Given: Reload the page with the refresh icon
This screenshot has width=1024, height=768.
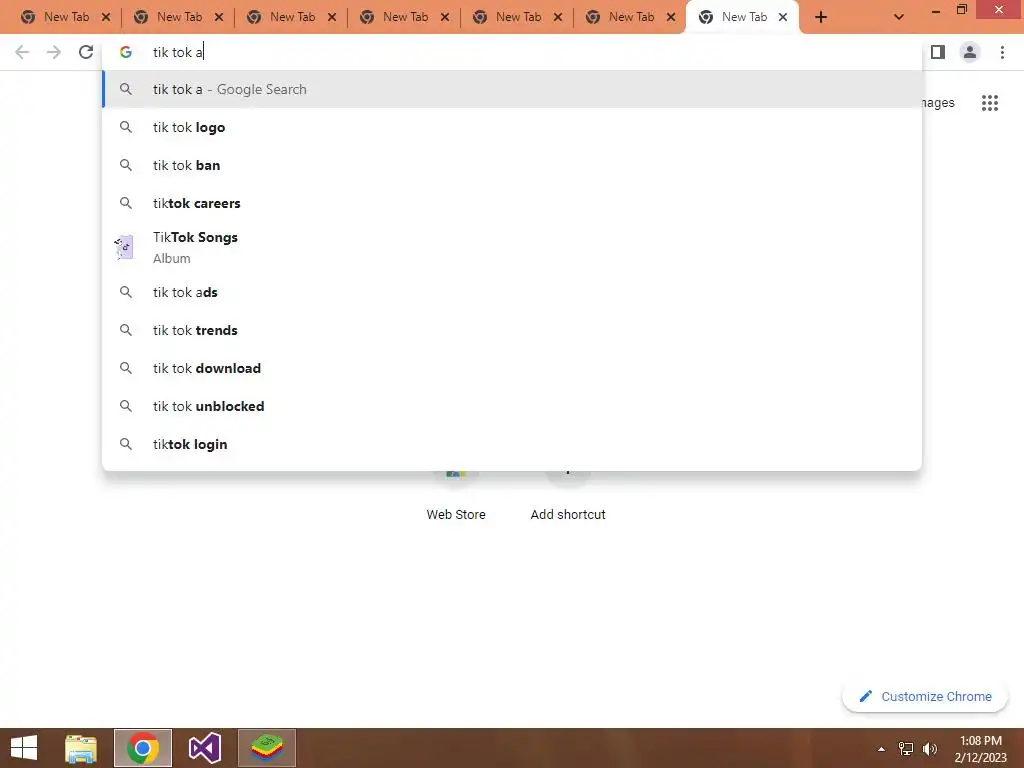Looking at the screenshot, I should point(86,52).
